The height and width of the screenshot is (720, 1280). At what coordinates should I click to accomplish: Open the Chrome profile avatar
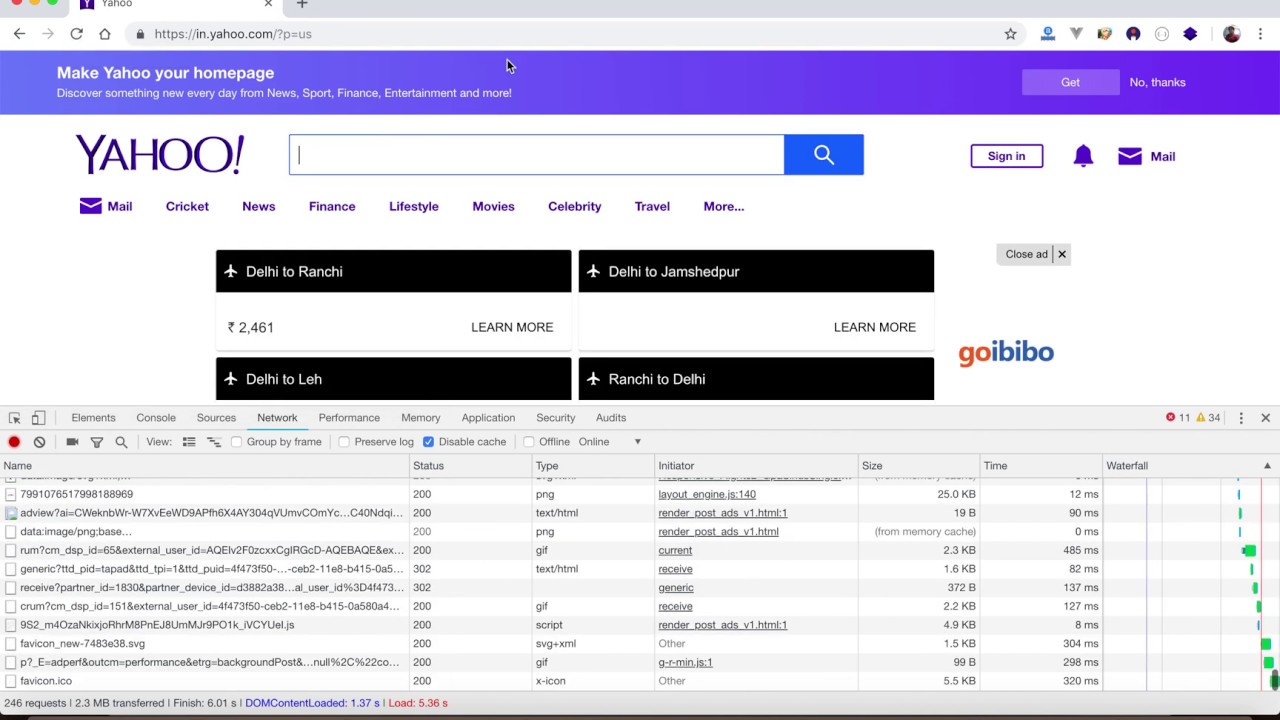1232,34
